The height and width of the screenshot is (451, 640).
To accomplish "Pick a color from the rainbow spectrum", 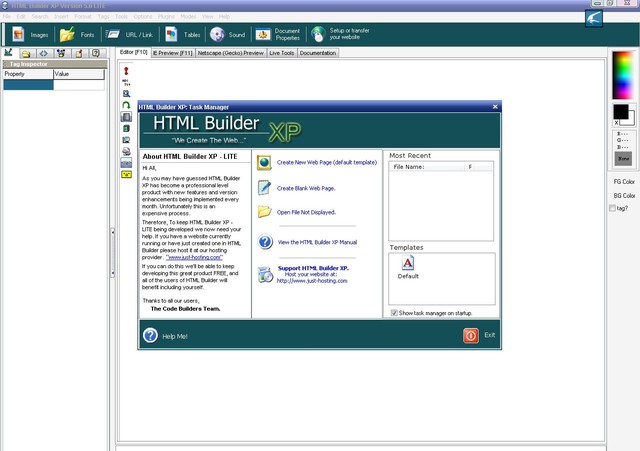I will tap(623, 75).
